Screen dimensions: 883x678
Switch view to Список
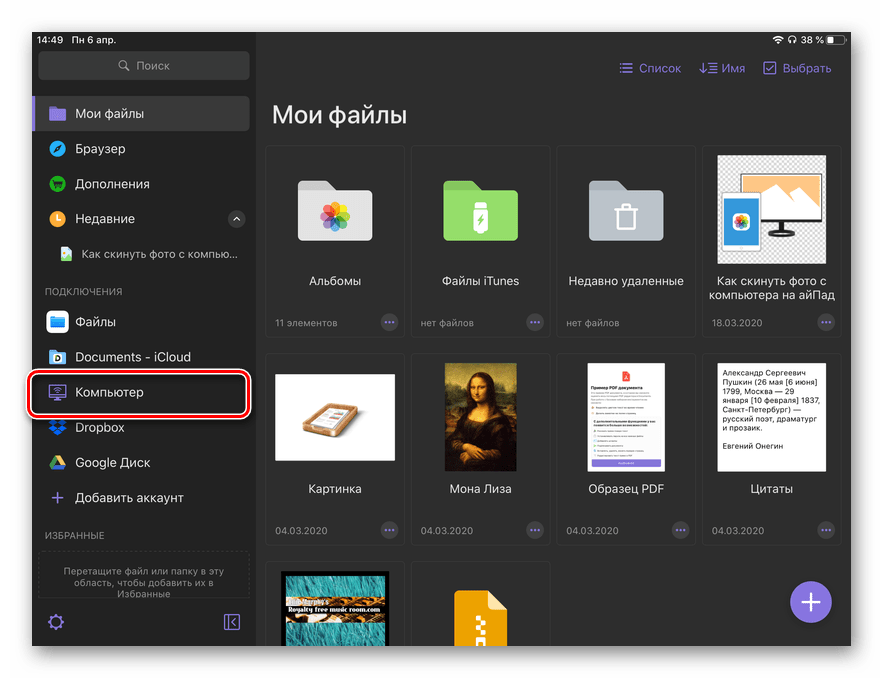pyautogui.click(x=650, y=68)
